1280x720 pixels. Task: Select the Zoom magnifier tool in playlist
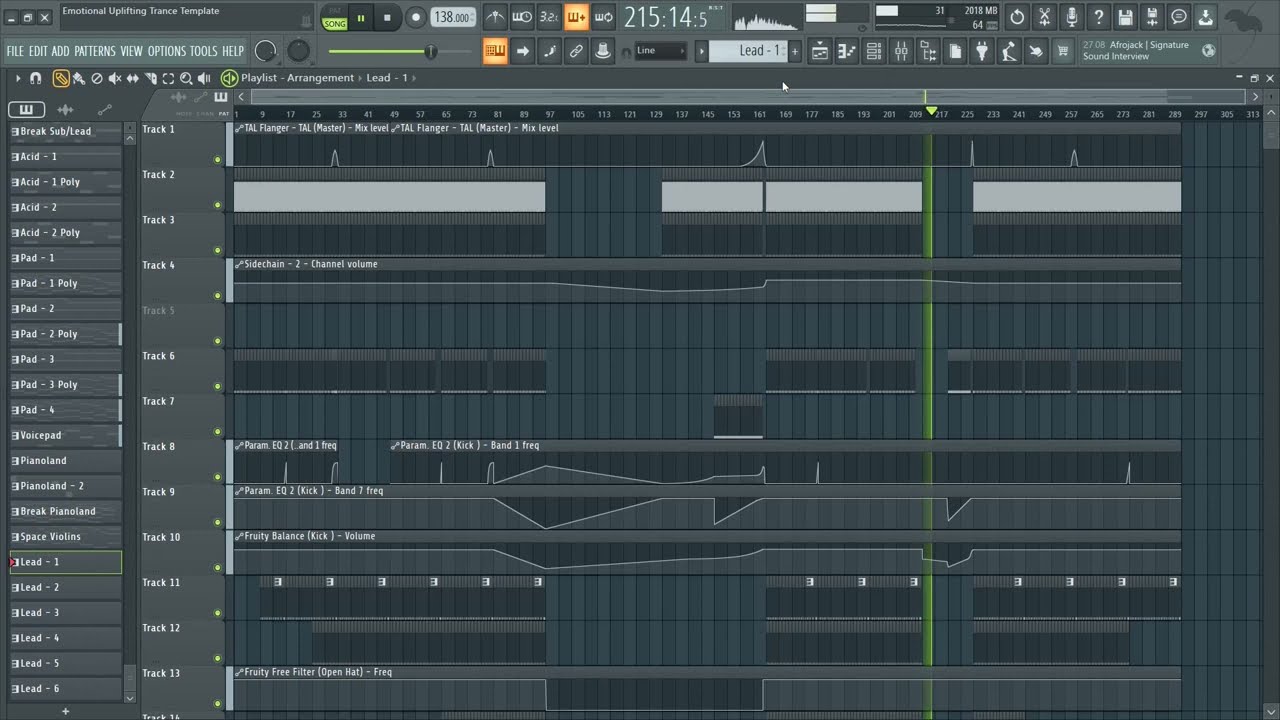[186, 78]
